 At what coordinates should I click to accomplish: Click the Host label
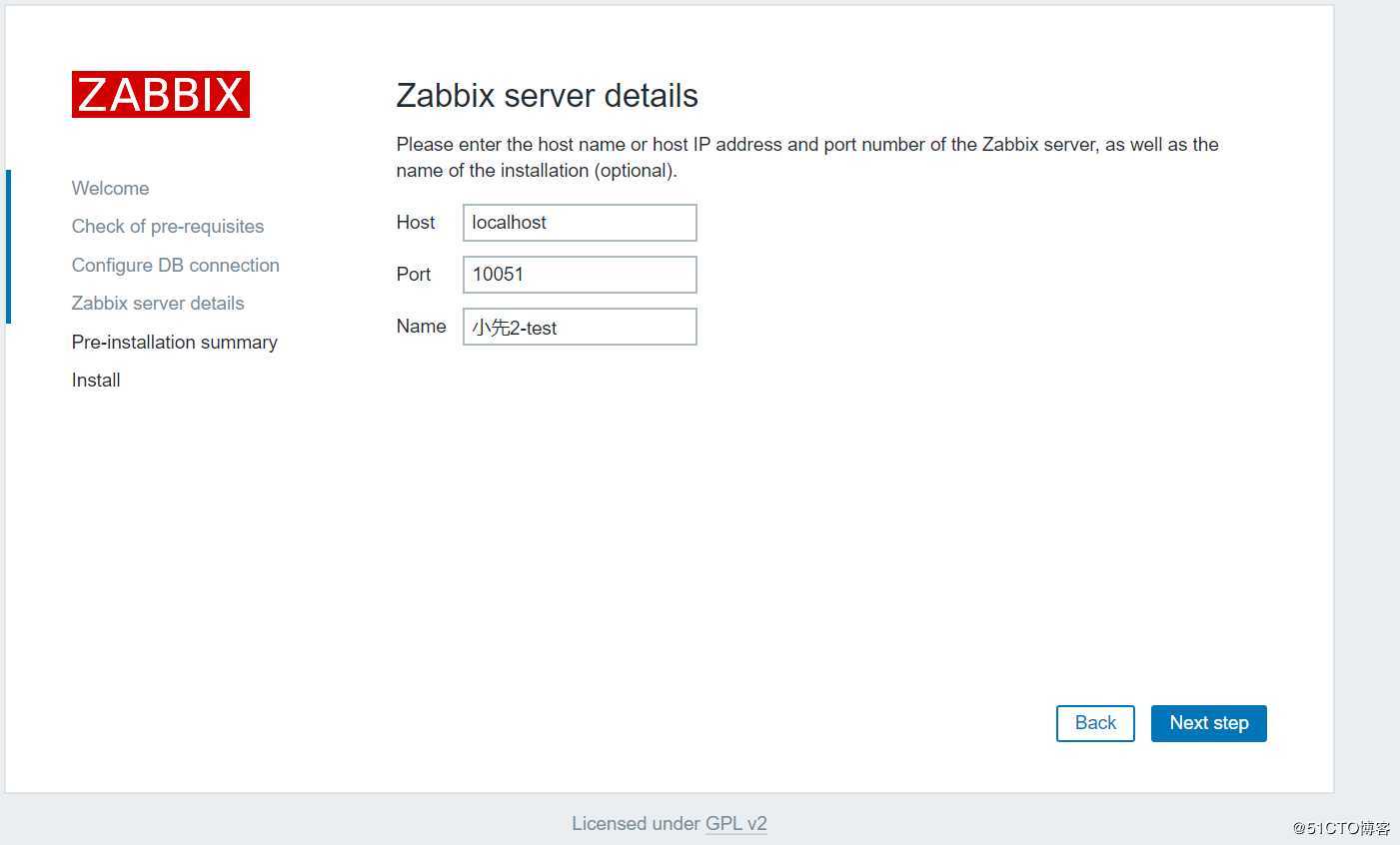(416, 223)
